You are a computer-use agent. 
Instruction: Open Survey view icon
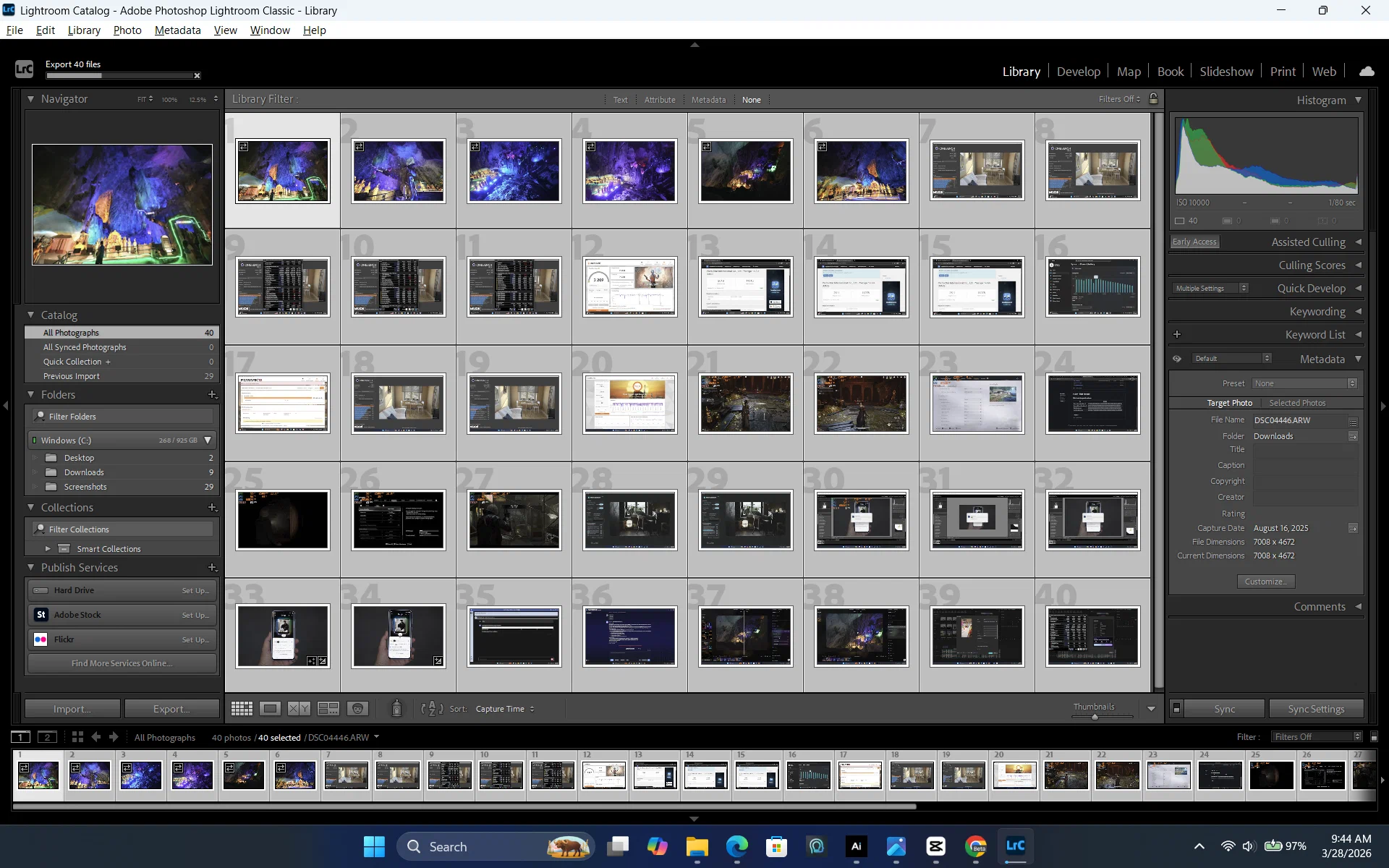click(x=328, y=709)
